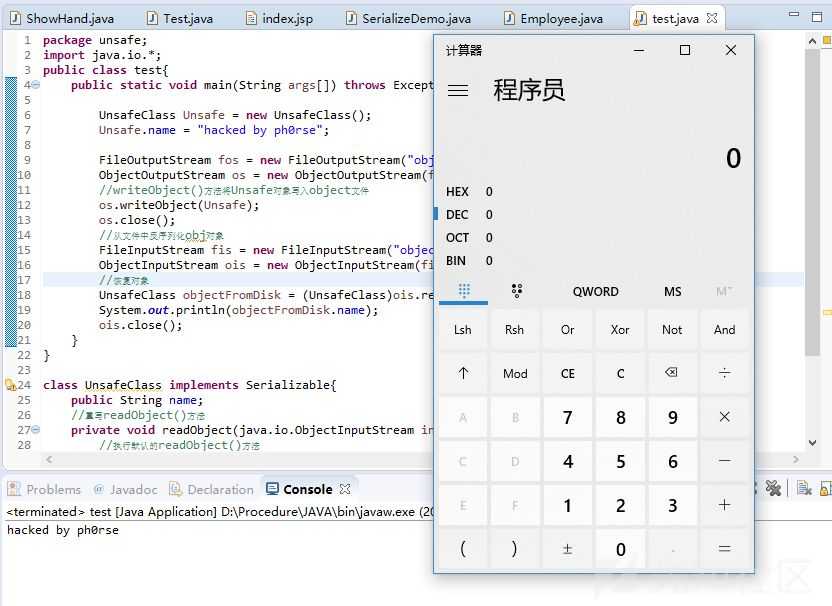This screenshot has height=606, width=832.
Task: Click the Not key
Action: 672,330
